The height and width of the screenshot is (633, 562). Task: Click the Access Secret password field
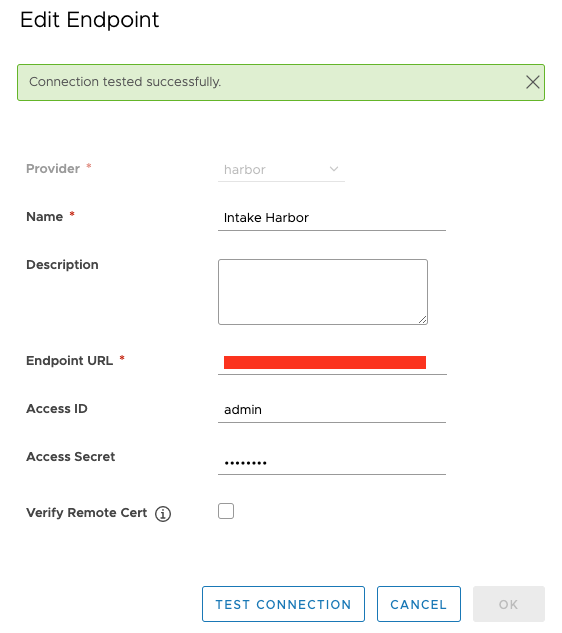click(x=331, y=462)
